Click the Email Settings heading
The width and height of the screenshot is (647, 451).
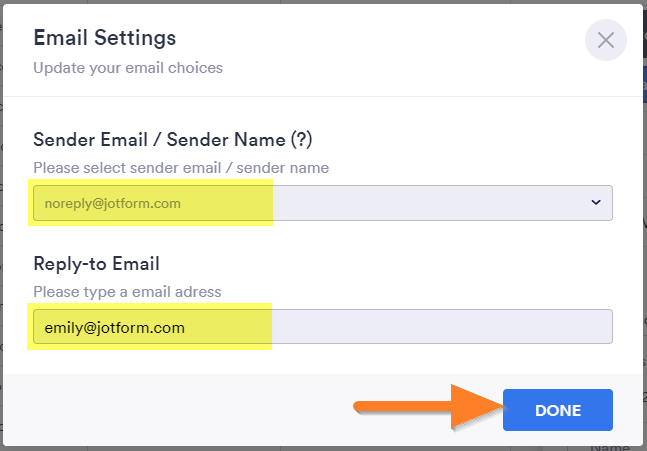[105, 38]
